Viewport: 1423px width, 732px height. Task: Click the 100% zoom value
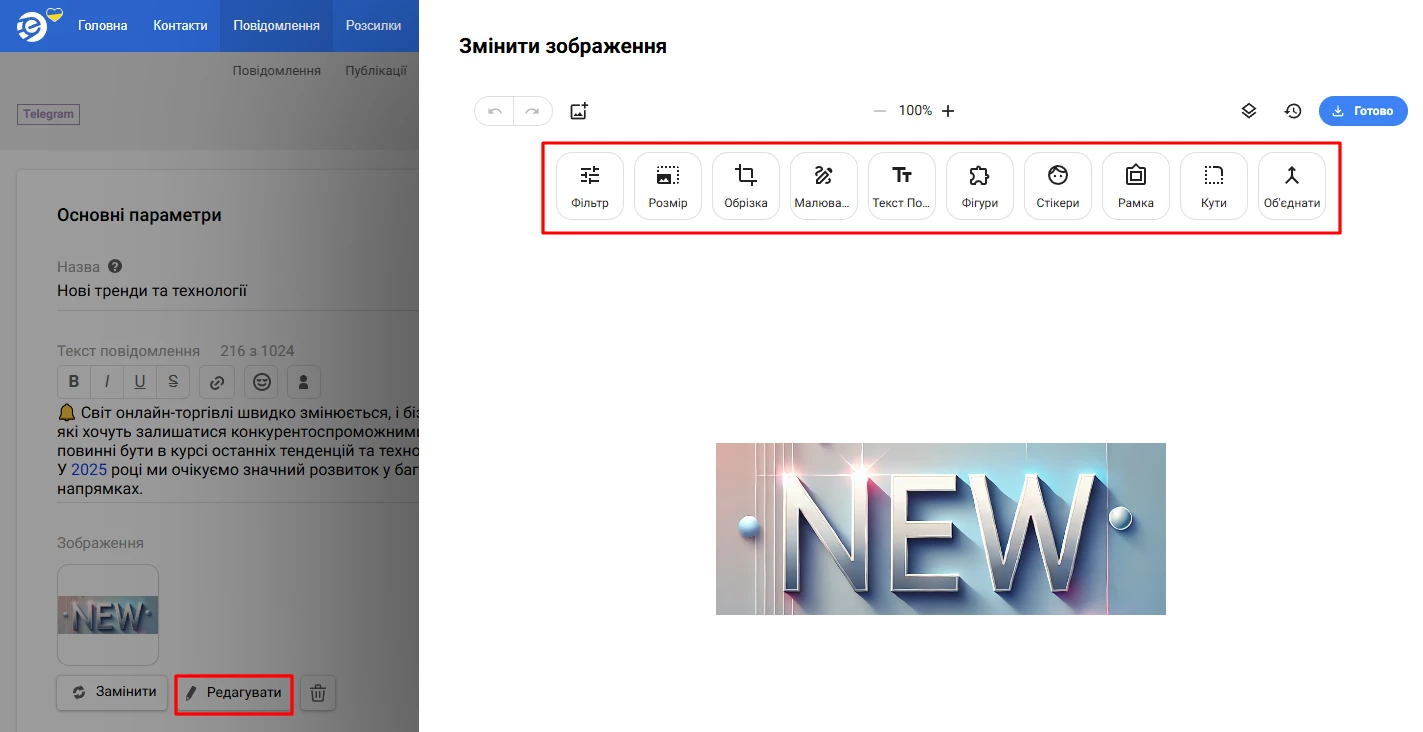[915, 111]
